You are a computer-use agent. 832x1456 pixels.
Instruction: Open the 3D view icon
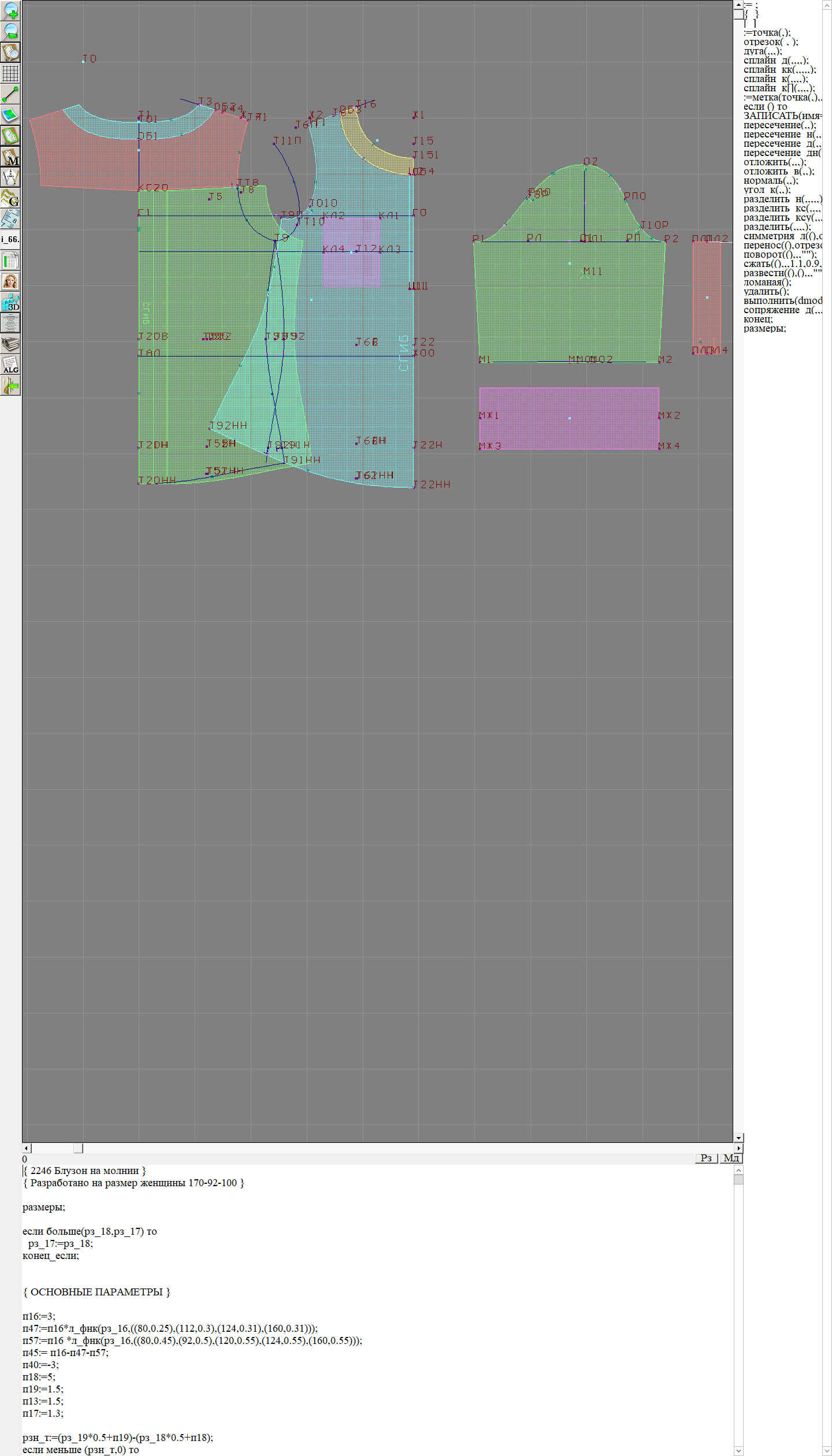10,302
